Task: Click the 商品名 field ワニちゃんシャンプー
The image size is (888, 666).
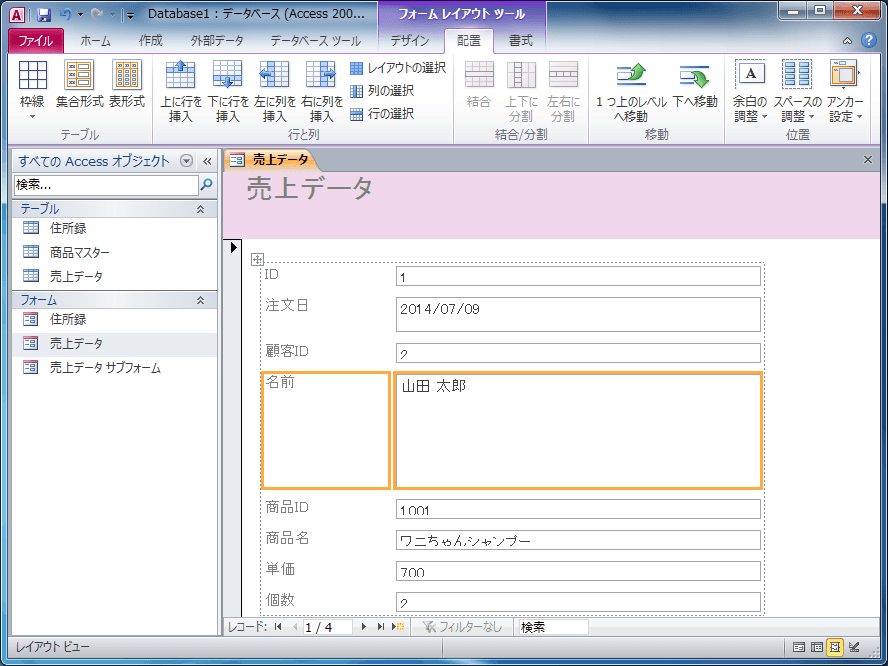Action: [578, 540]
